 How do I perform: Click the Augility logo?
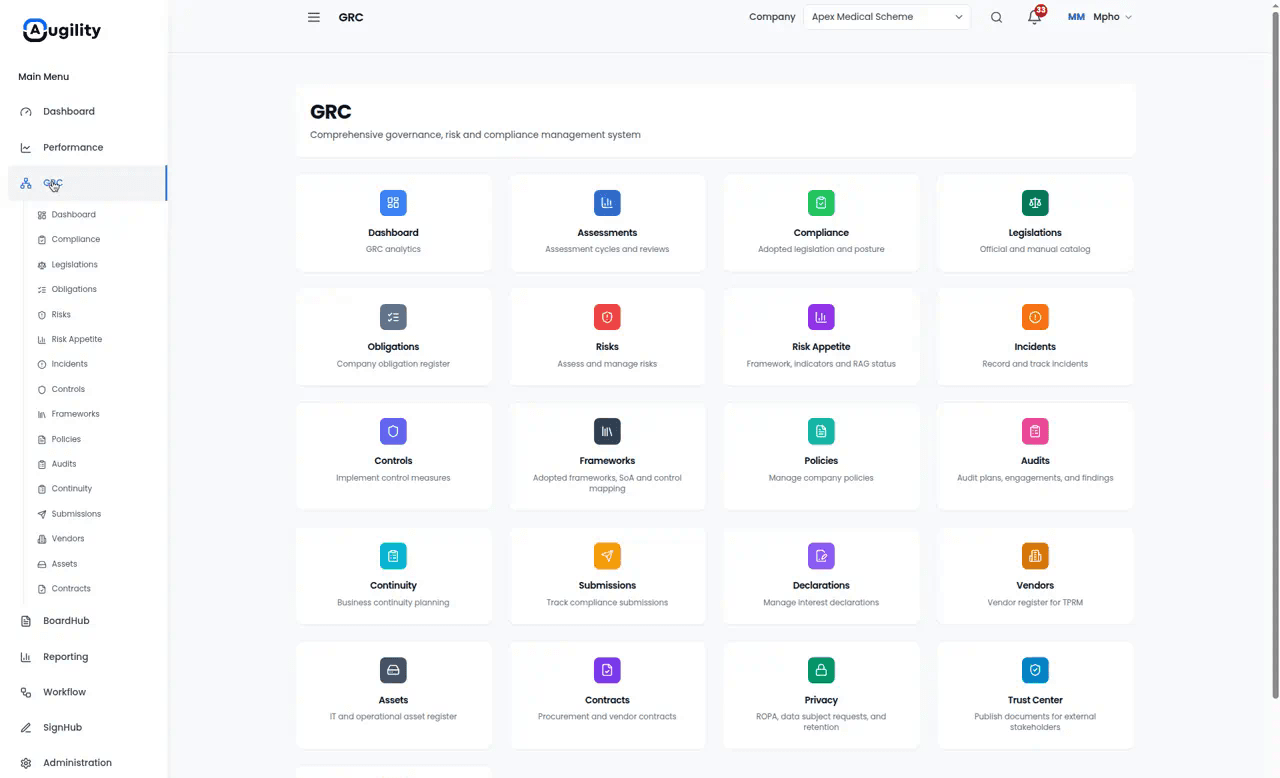[62, 30]
